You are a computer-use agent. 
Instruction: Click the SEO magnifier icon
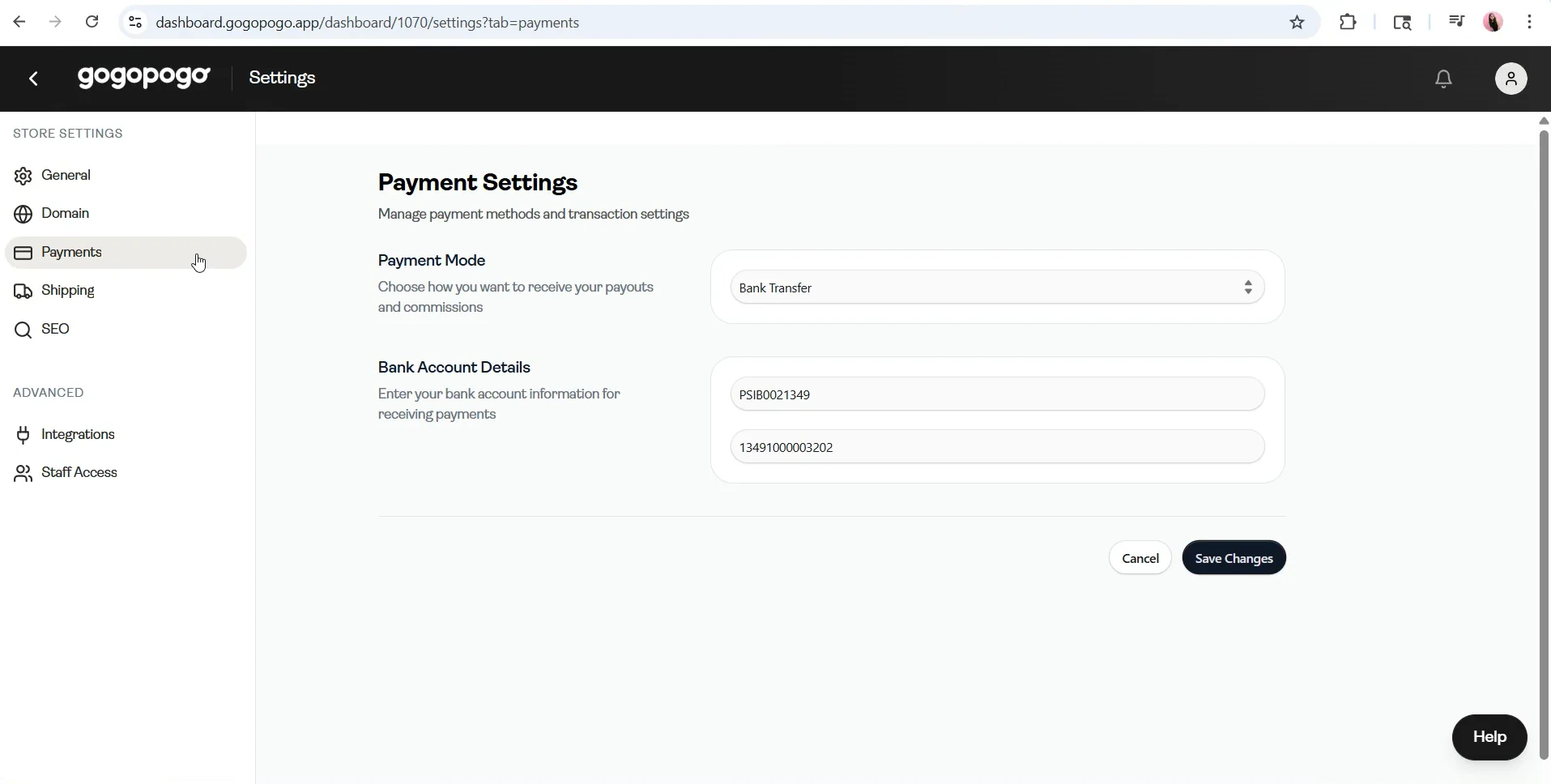coord(23,330)
